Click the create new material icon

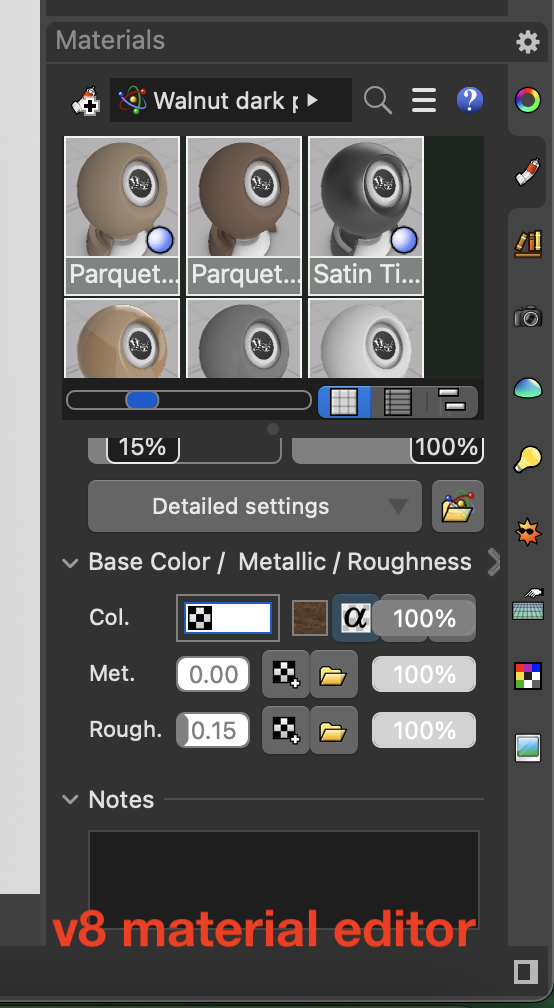(x=85, y=100)
